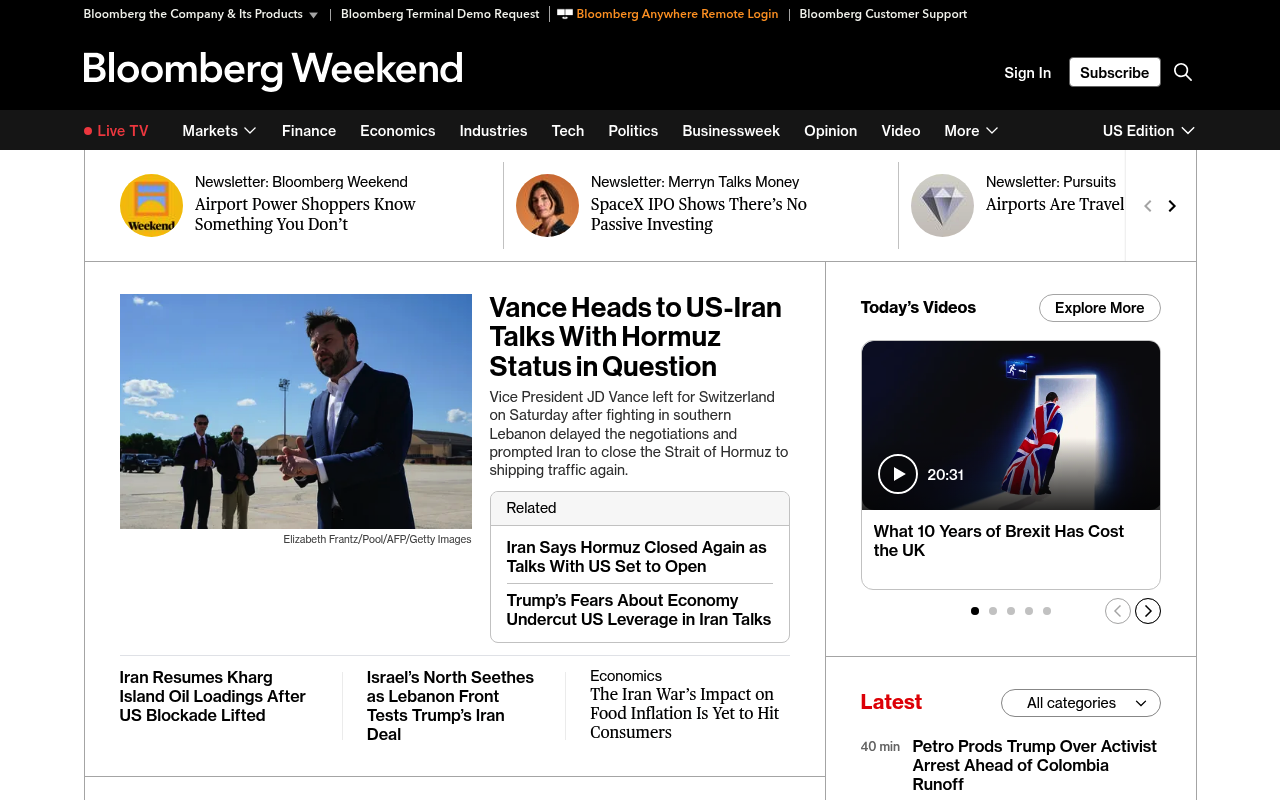The image size is (1280, 800).
Task: Open Vance Heads to US-Iran Talks headline
Action: (636, 336)
